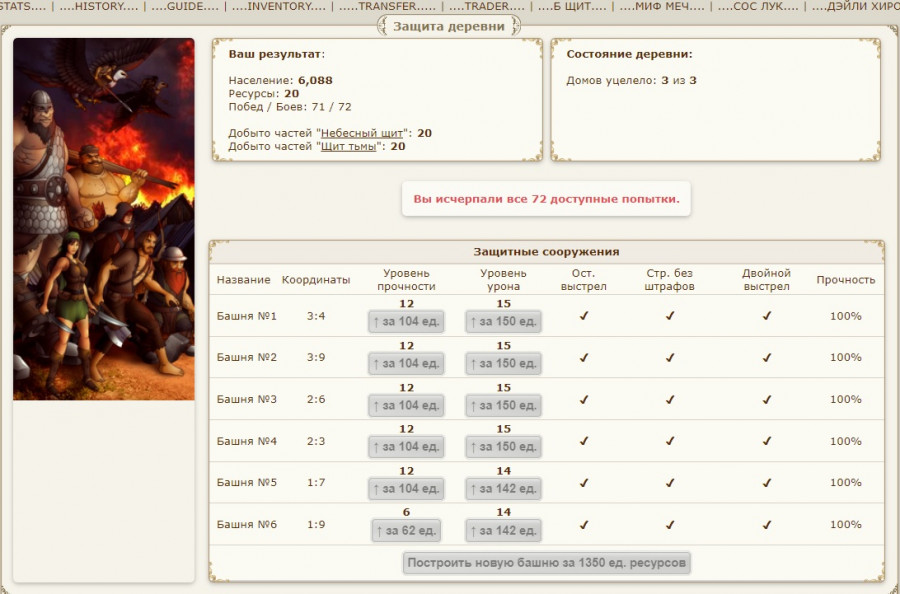The height and width of the screenshot is (594, 900).
Task: Click Стр. без штрафов checkmark for Башня №6
Action: coord(669,525)
